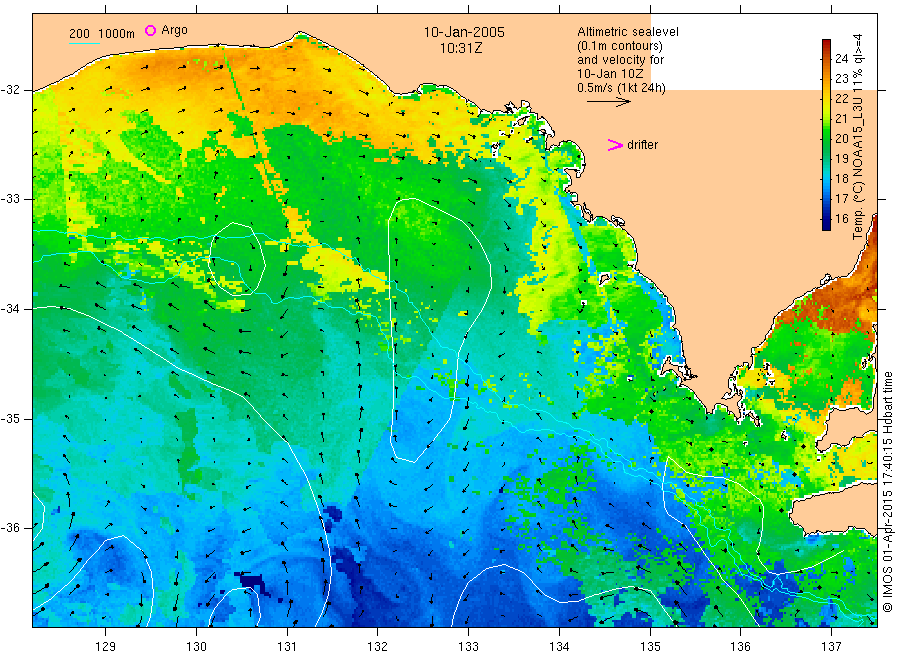Click the -35 latitude axis label

click(10, 419)
